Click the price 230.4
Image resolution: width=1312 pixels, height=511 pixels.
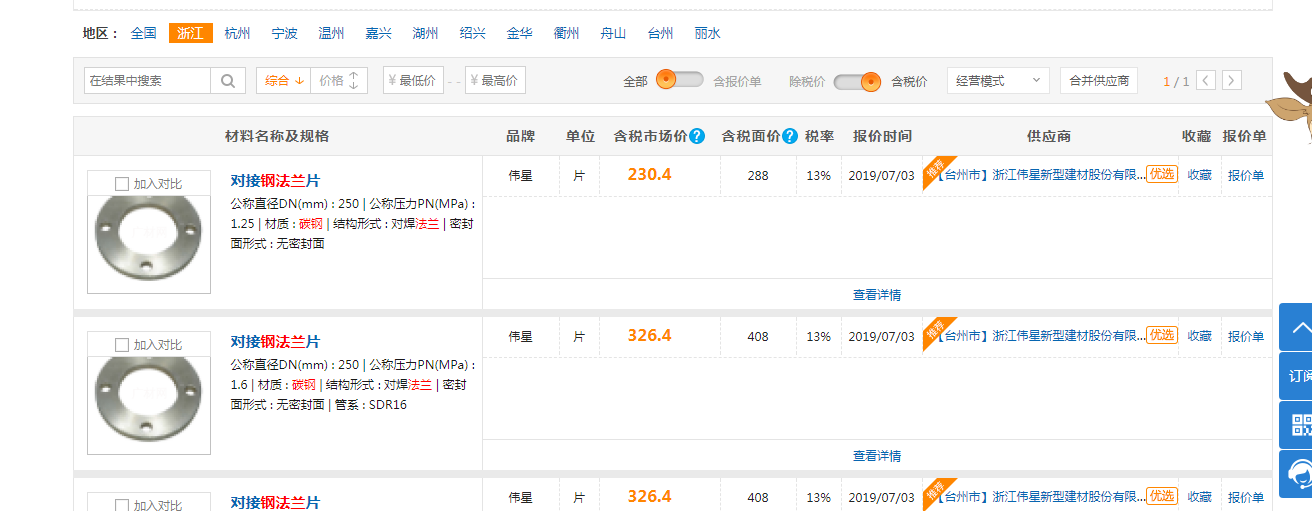click(x=649, y=174)
